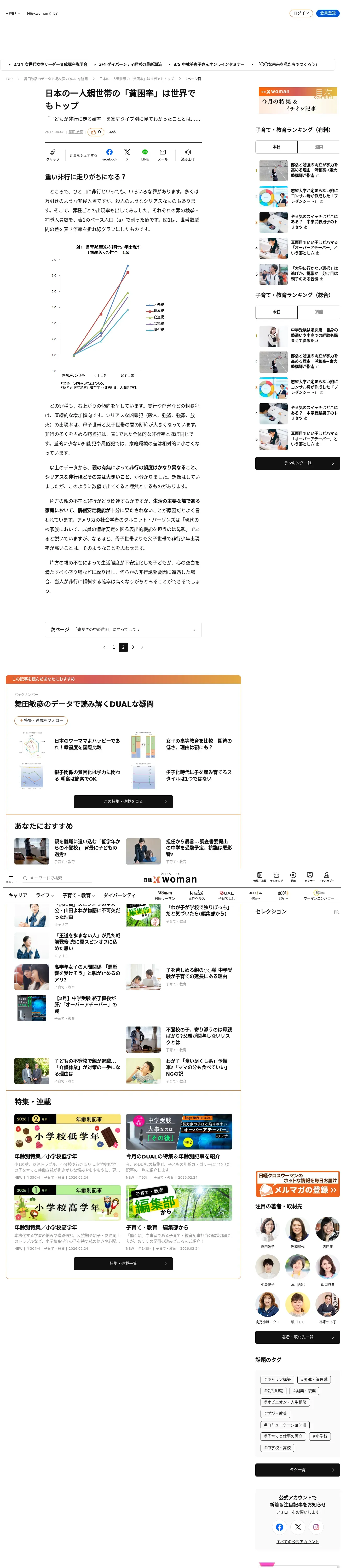
Task: Click the ログイン button
Action: (301, 13)
